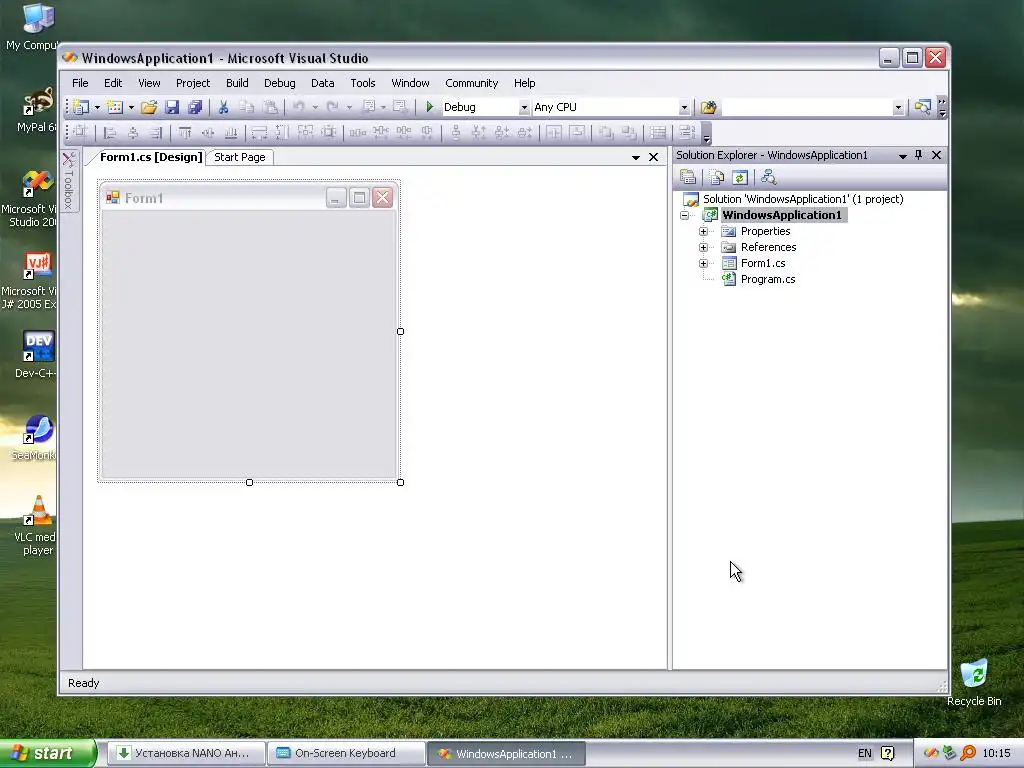Select Program.cs in Solution Explorer
1024x768 pixels.
(768, 279)
